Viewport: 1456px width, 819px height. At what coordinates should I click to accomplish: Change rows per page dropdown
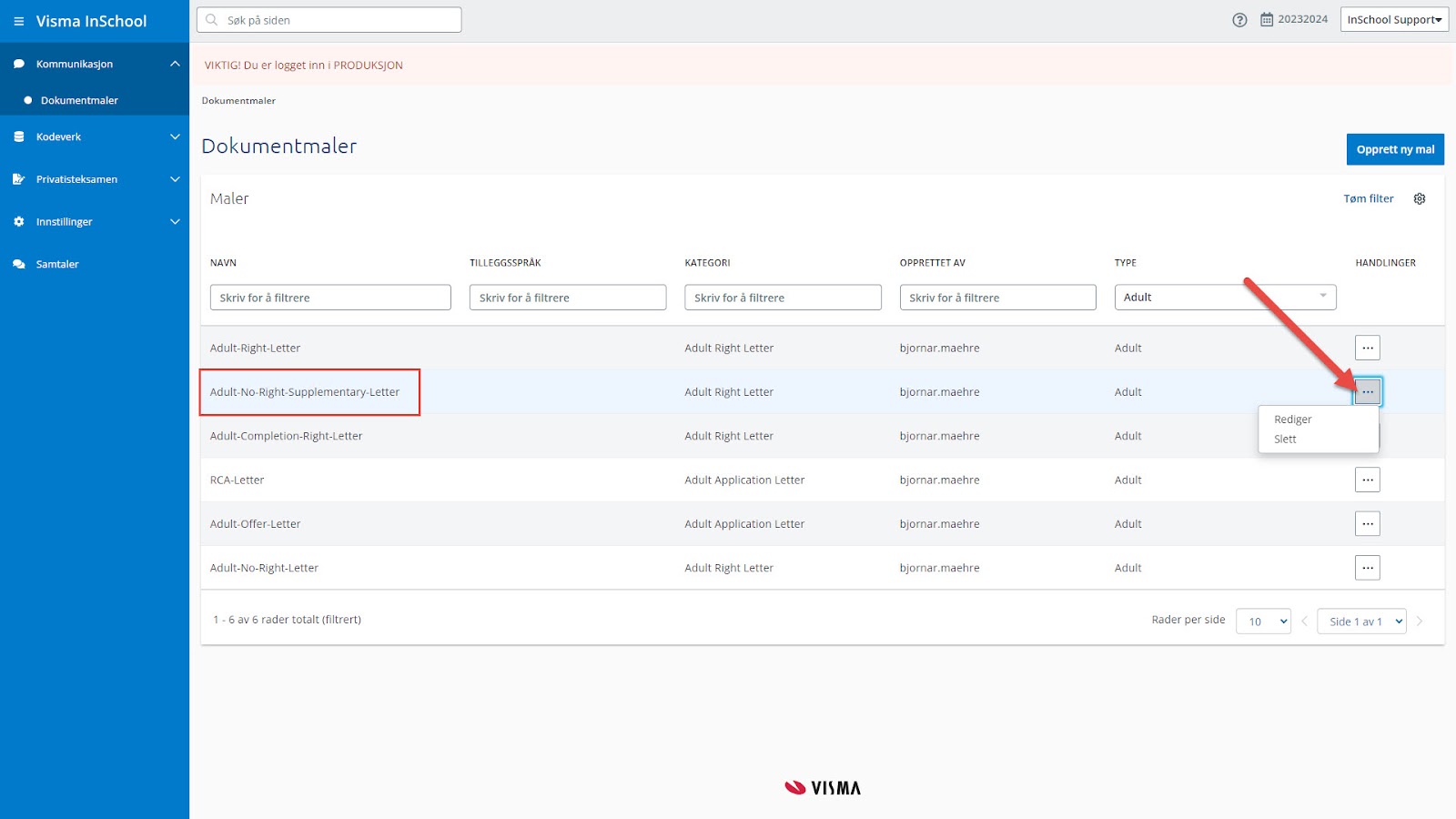pyautogui.click(x=1263, y=622)
